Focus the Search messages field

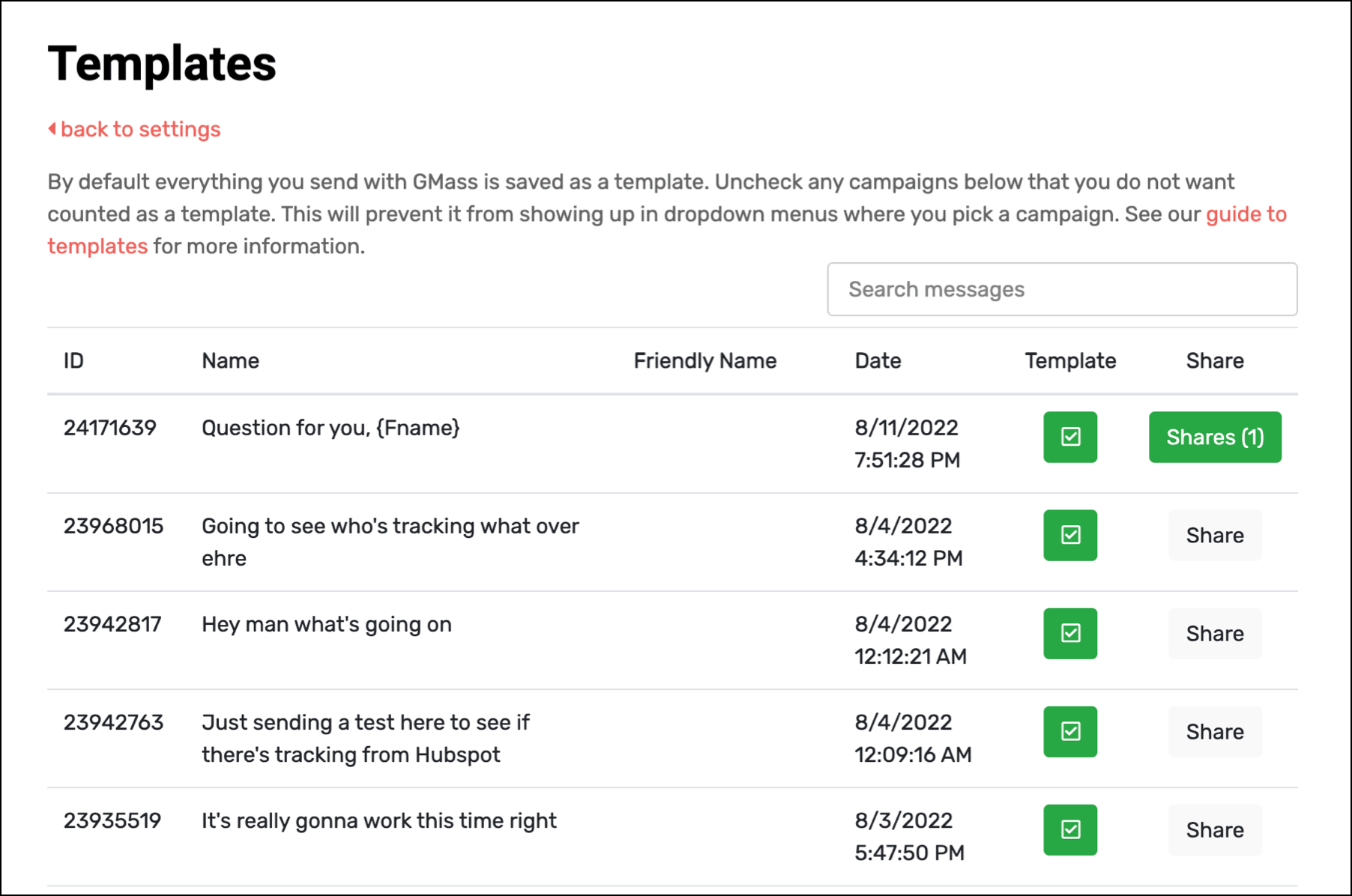[x=1062, y=289]
